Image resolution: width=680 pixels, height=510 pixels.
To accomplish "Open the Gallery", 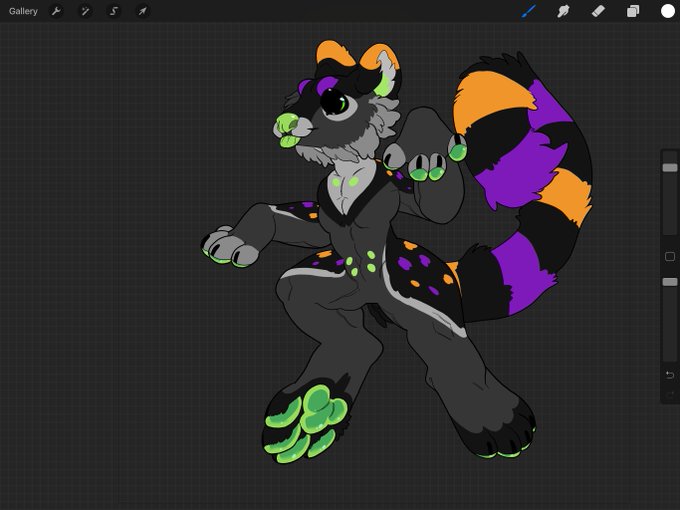I will pos(23,11).
